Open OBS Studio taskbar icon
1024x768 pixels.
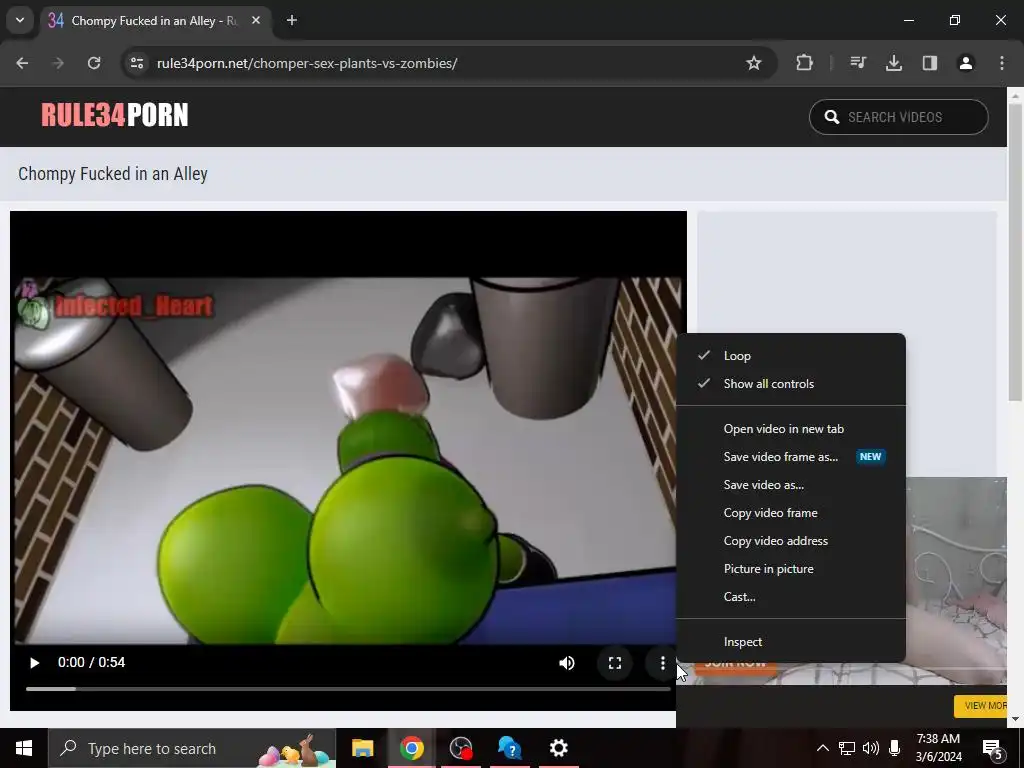coord(461,748)
